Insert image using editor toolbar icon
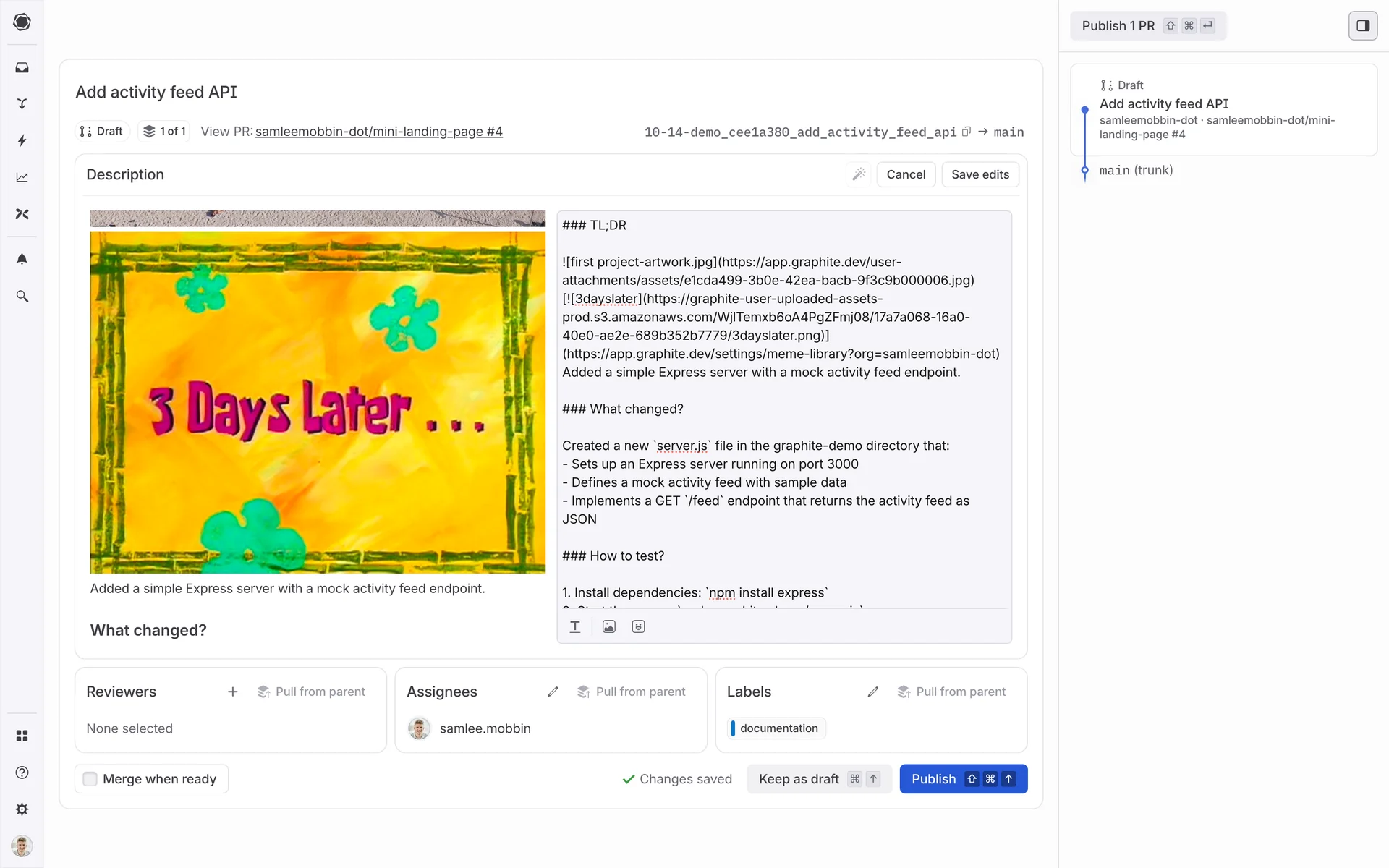The image size is (1389, 868). [x=609, y=626]
